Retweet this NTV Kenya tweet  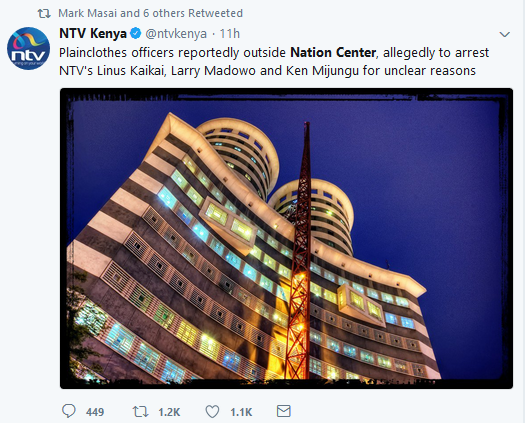pyautogui.click(x=141, y=411)
